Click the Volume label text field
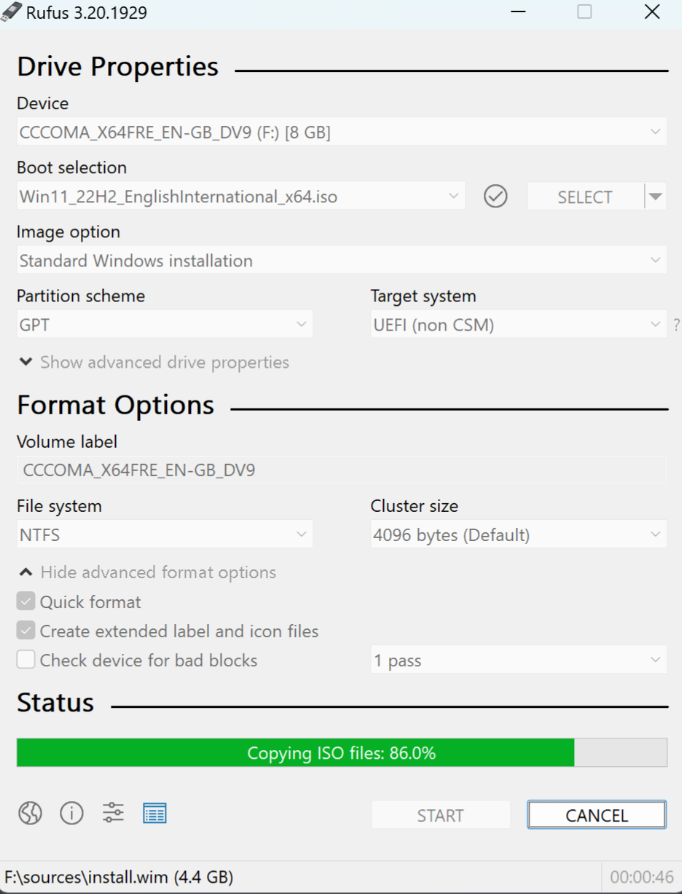Viewport: 682px width, 894px height. [x=341, y=470]
